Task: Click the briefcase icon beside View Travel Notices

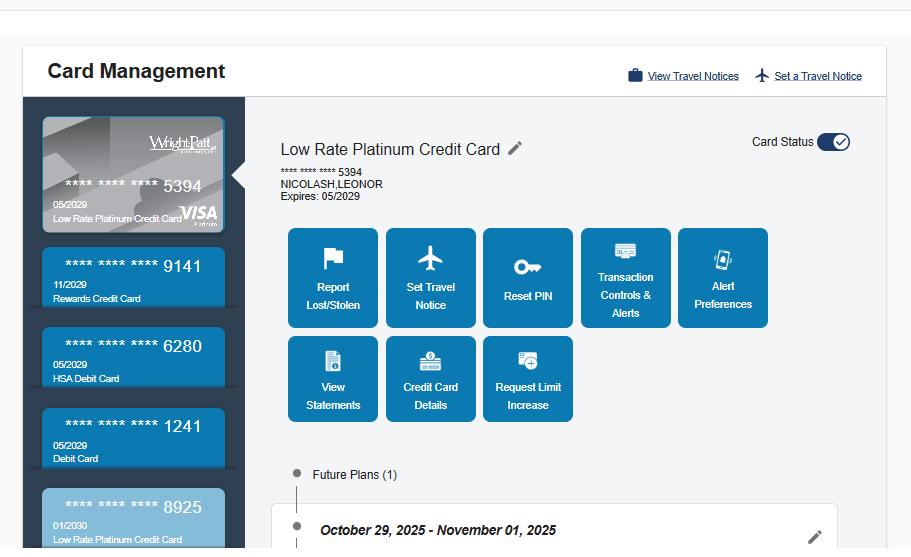Action: (x=635, y=76)
